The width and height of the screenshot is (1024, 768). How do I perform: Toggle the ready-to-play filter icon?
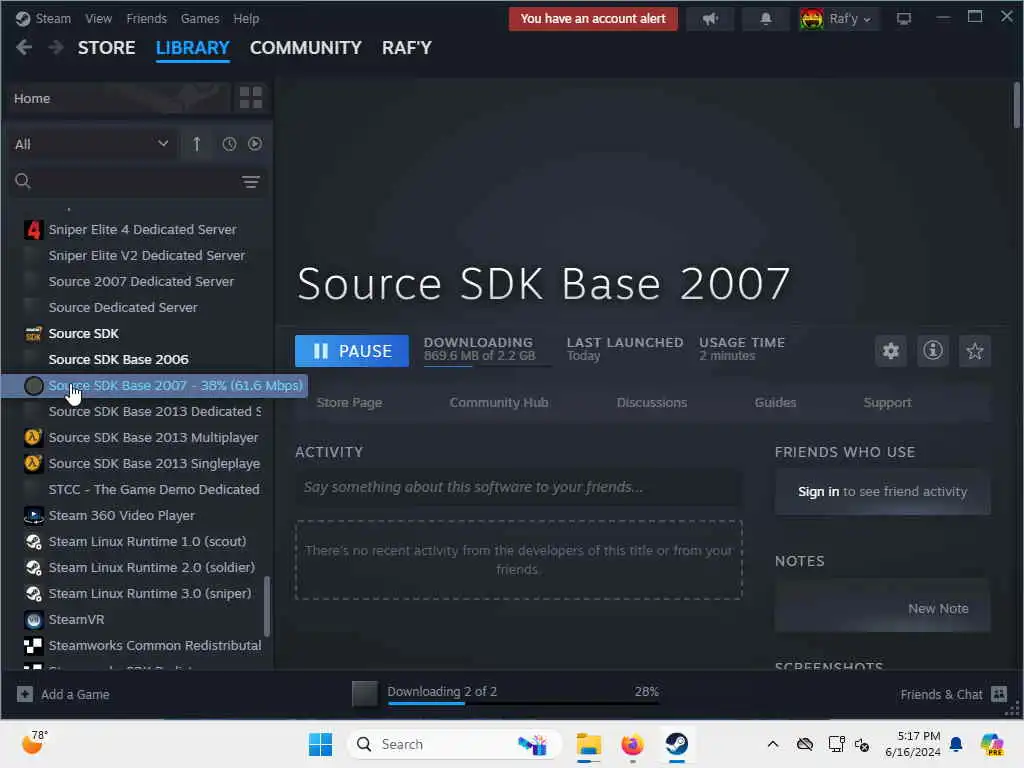coord(255,144)
